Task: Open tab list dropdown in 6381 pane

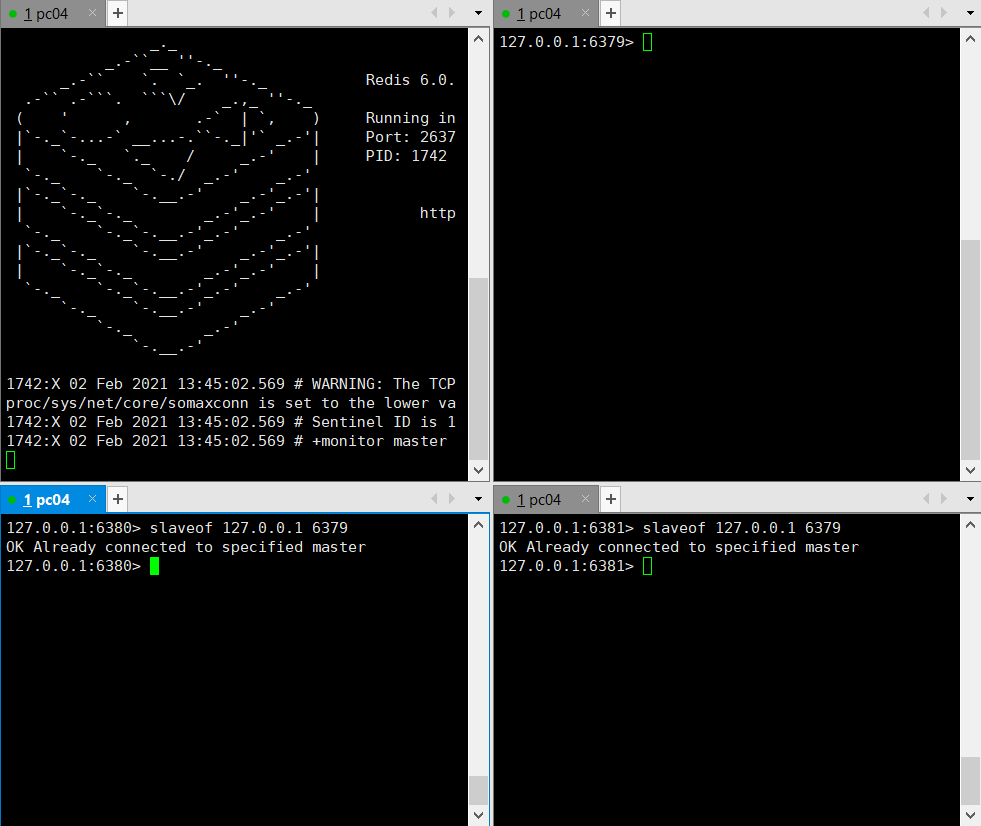Action: 971,499
